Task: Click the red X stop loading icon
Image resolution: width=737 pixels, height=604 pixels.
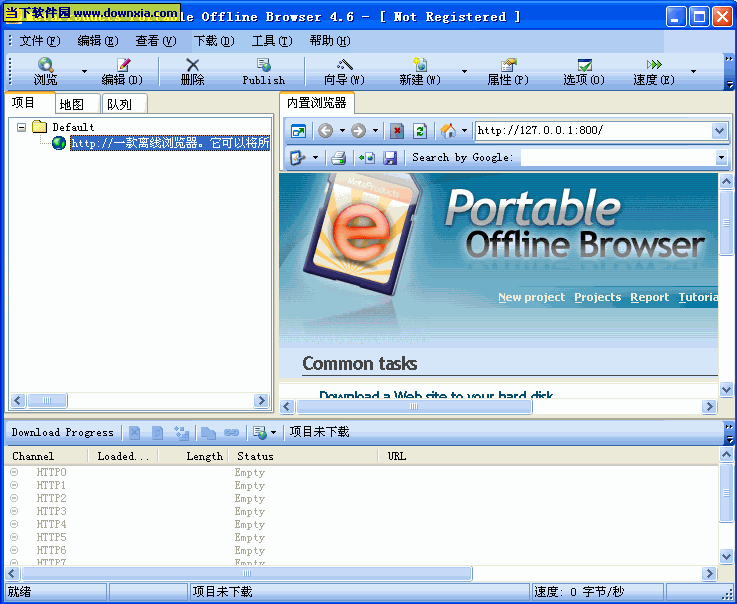Action: tap(397, 131)
